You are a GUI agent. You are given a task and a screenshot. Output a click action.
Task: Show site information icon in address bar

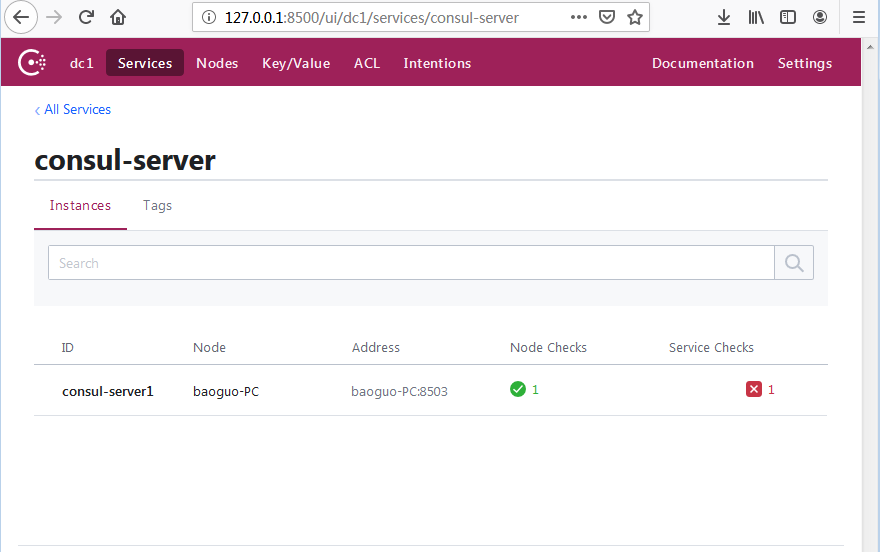click(x=209, y=17)
